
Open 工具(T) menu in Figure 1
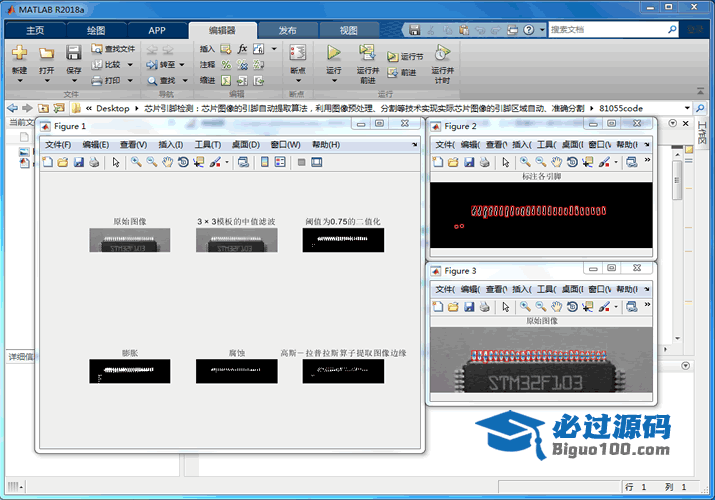[x=208, y=144]
